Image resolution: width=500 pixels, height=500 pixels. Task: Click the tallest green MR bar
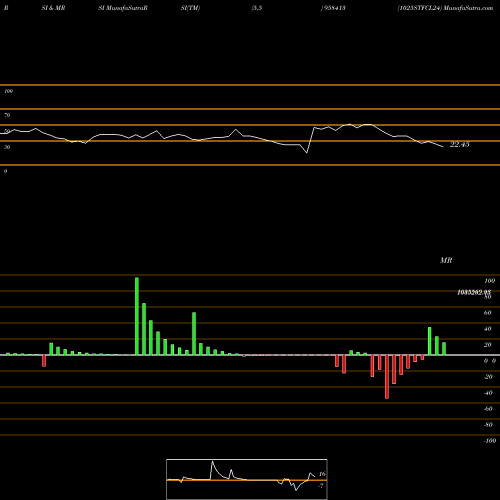(137, 316)
